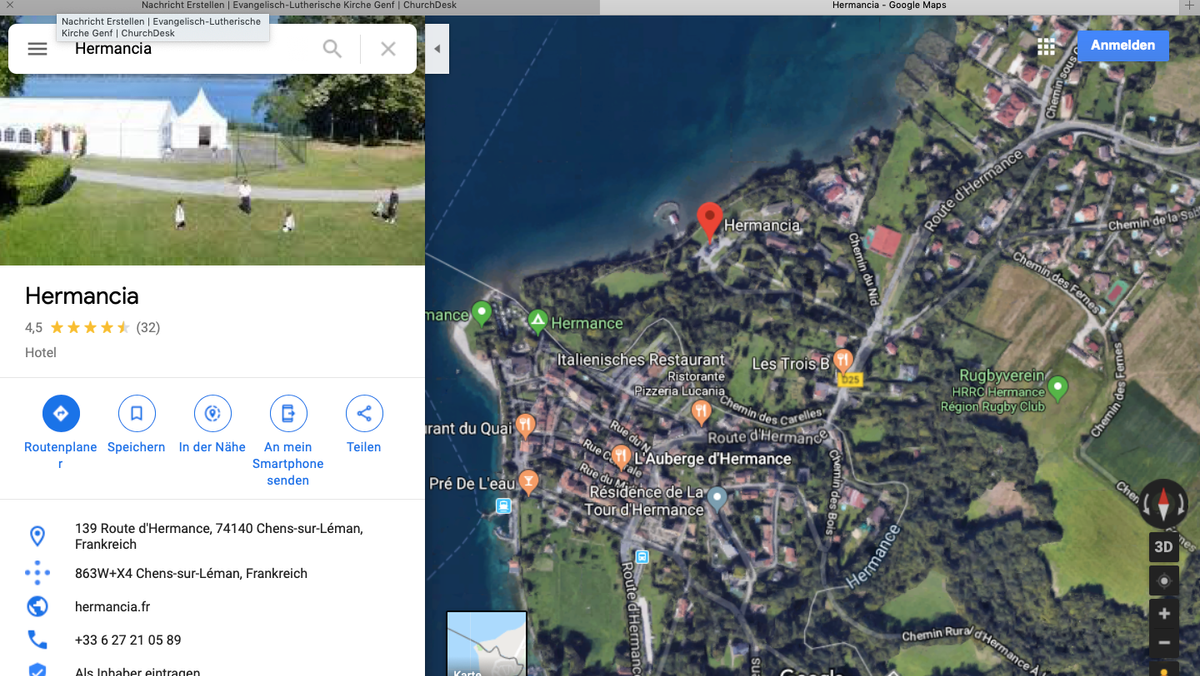Click the phone number +33 6 27 21 05 89
The height and width of the screenshot is (676, 1200).
128,640
